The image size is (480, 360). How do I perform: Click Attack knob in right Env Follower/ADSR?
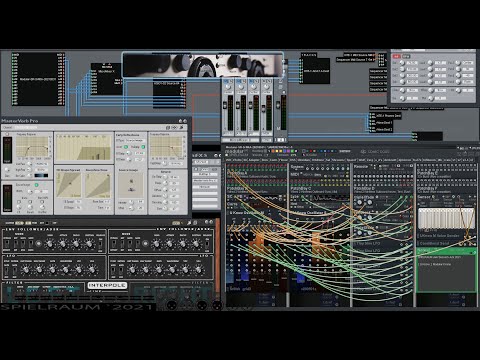(x=169, y=244)
